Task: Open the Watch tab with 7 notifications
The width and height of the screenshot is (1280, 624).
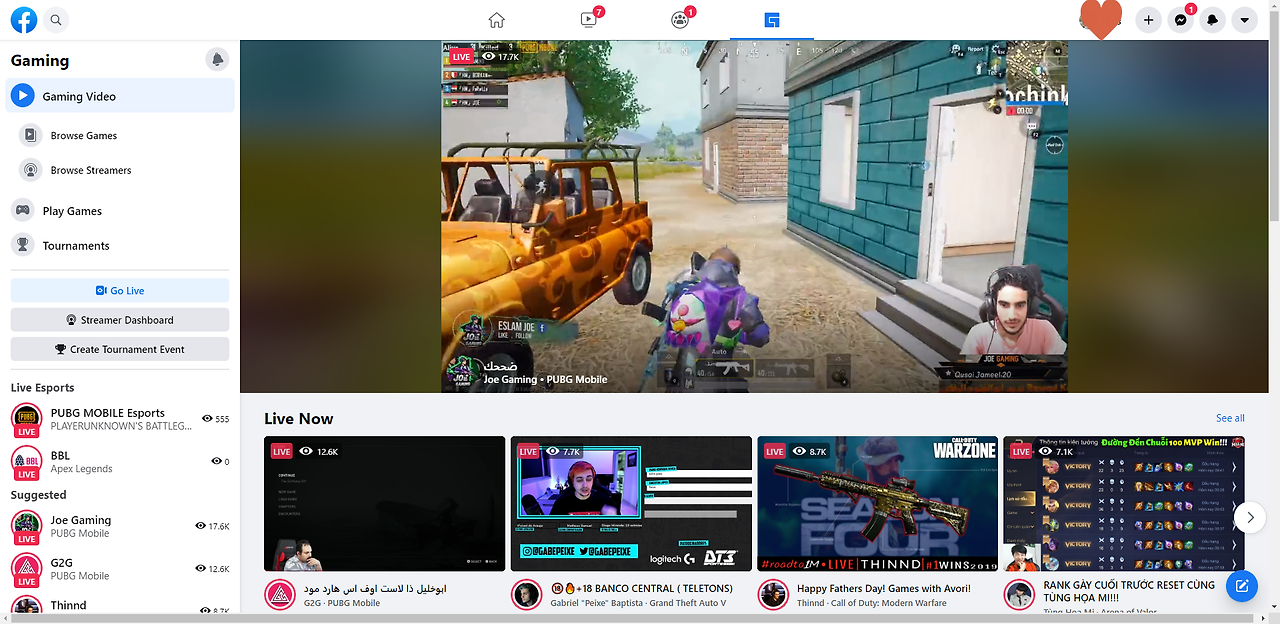Action: [588, 20]
